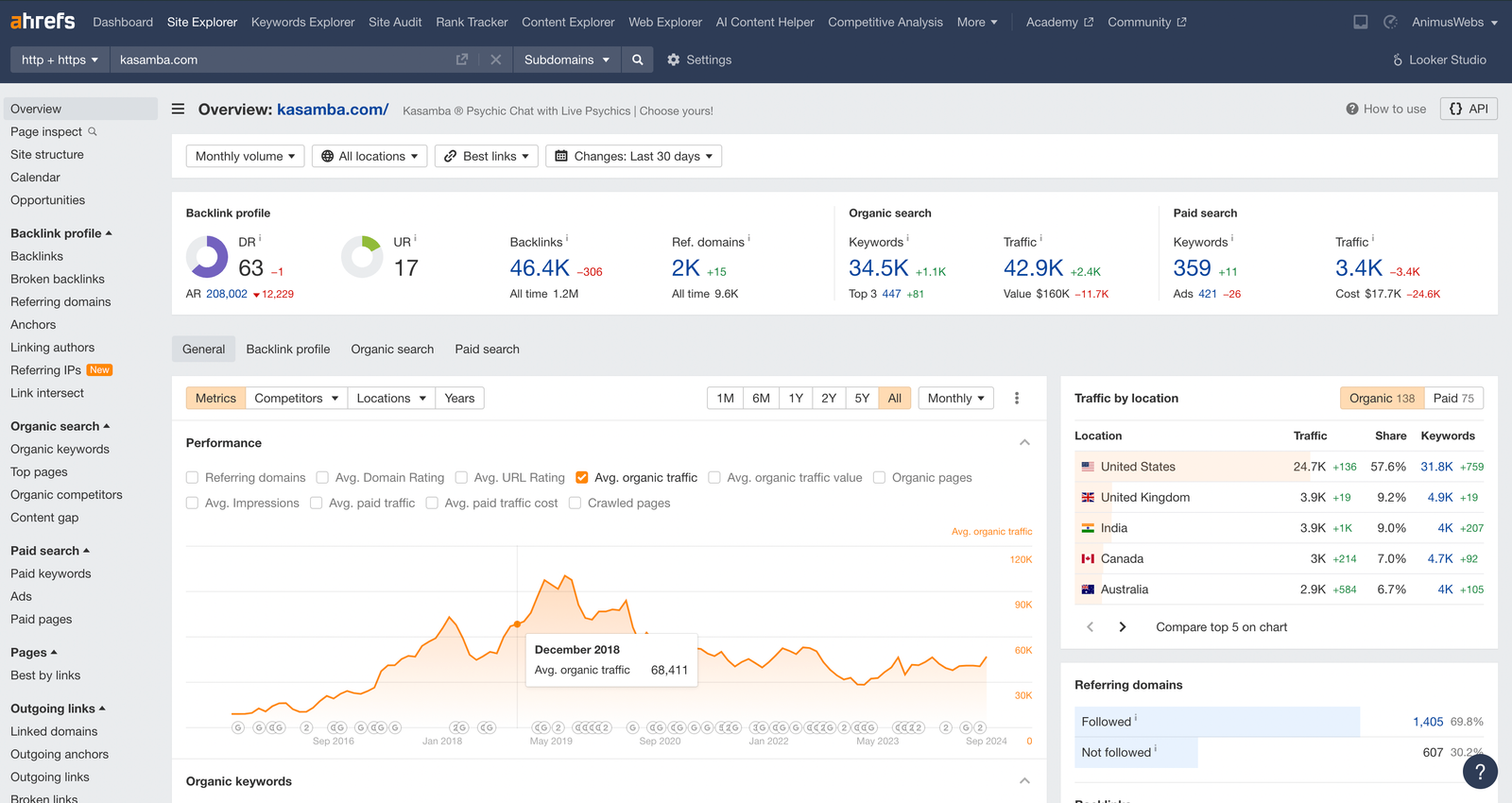Viewport: 1512px width, 803px height.
Task: Click the DR info icon
Action: point(260,238)
